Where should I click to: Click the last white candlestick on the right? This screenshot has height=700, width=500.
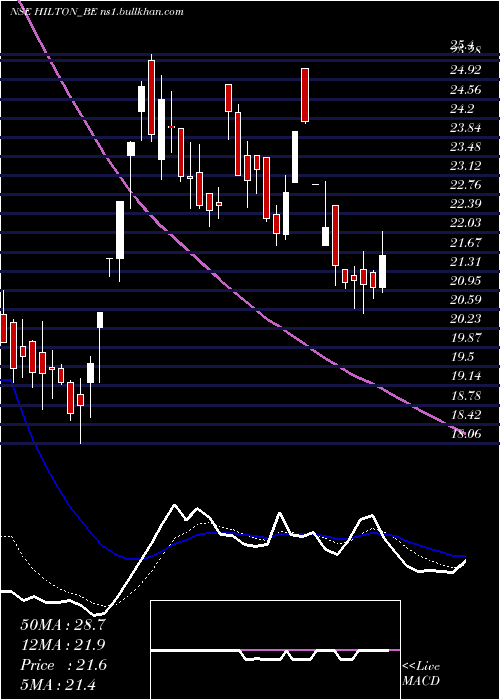tap(383, 271)
